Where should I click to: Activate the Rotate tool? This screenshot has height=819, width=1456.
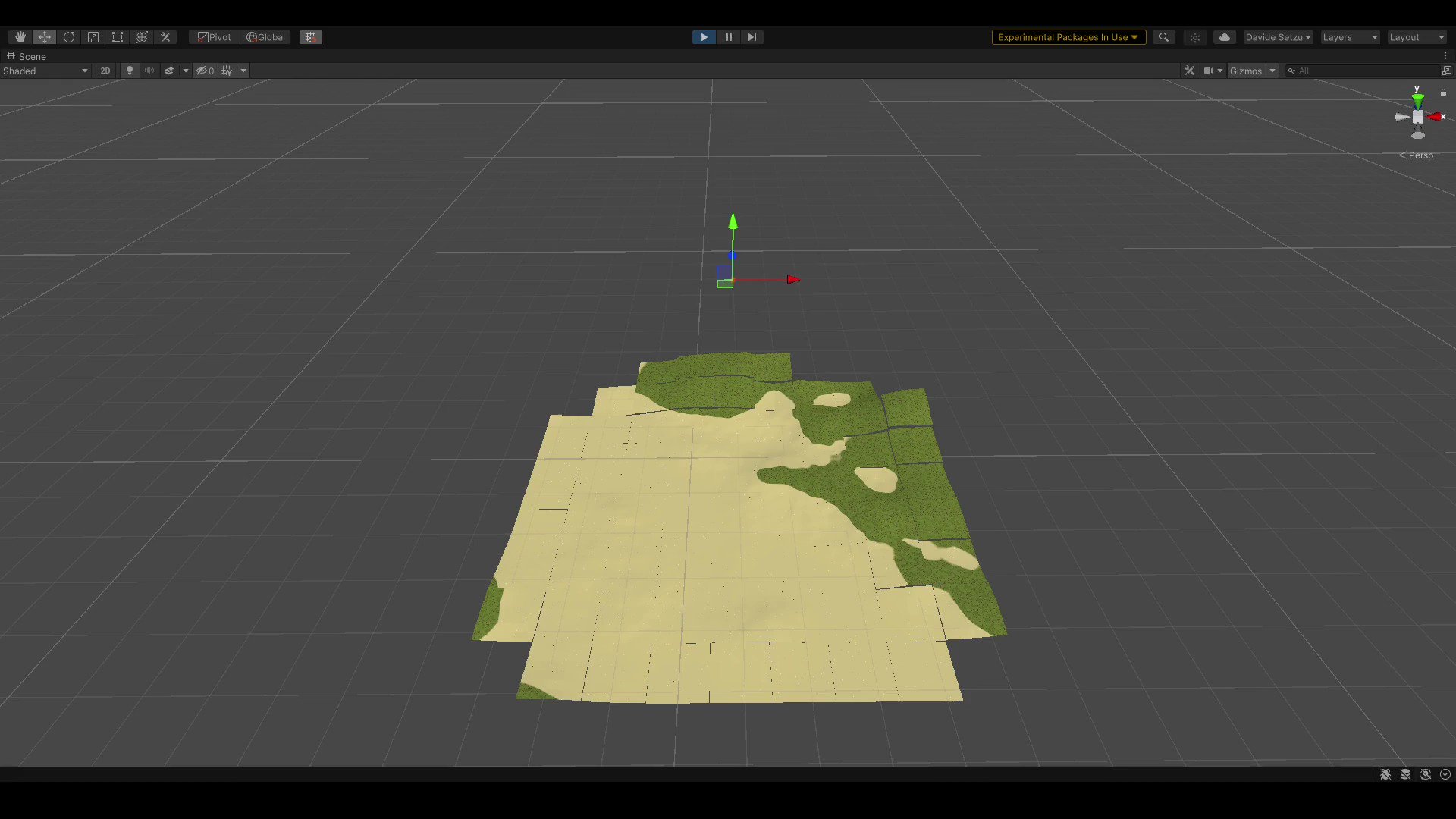(69, 37)
